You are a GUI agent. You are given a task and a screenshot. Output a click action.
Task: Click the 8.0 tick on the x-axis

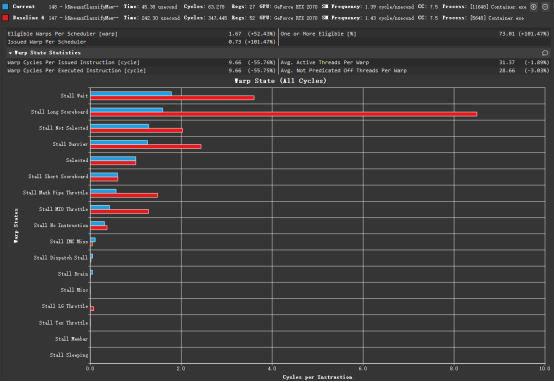click(454, 369)
